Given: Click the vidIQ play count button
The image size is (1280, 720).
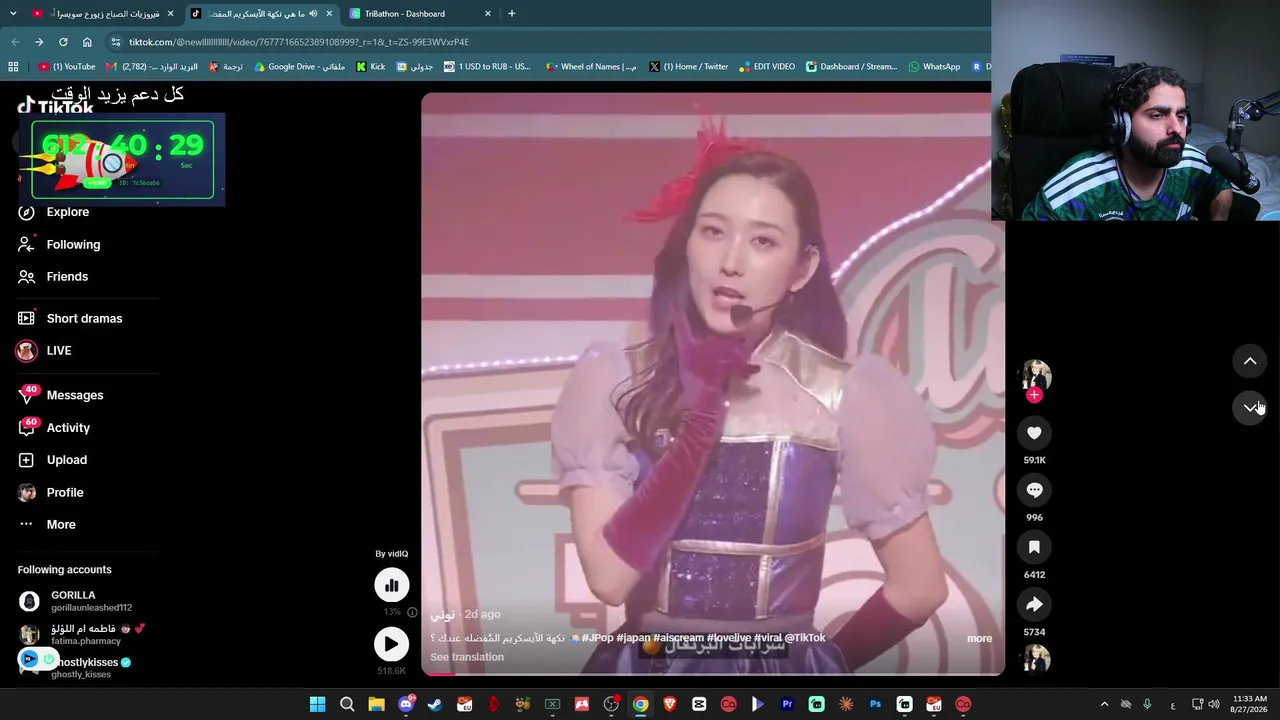Looking at the screenshot, I should pos(391,644).
